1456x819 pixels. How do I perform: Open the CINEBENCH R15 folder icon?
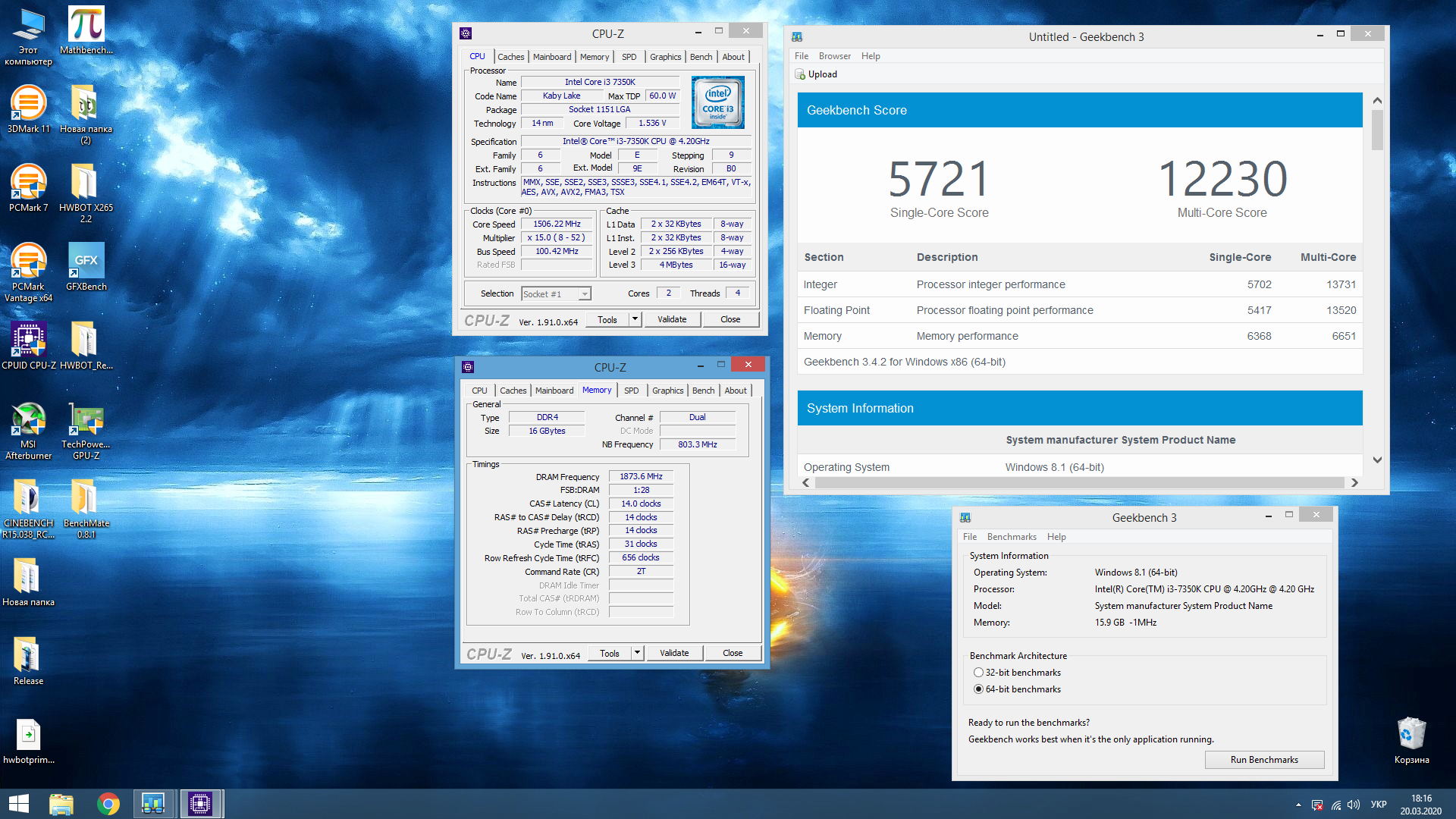click(28, 509)
